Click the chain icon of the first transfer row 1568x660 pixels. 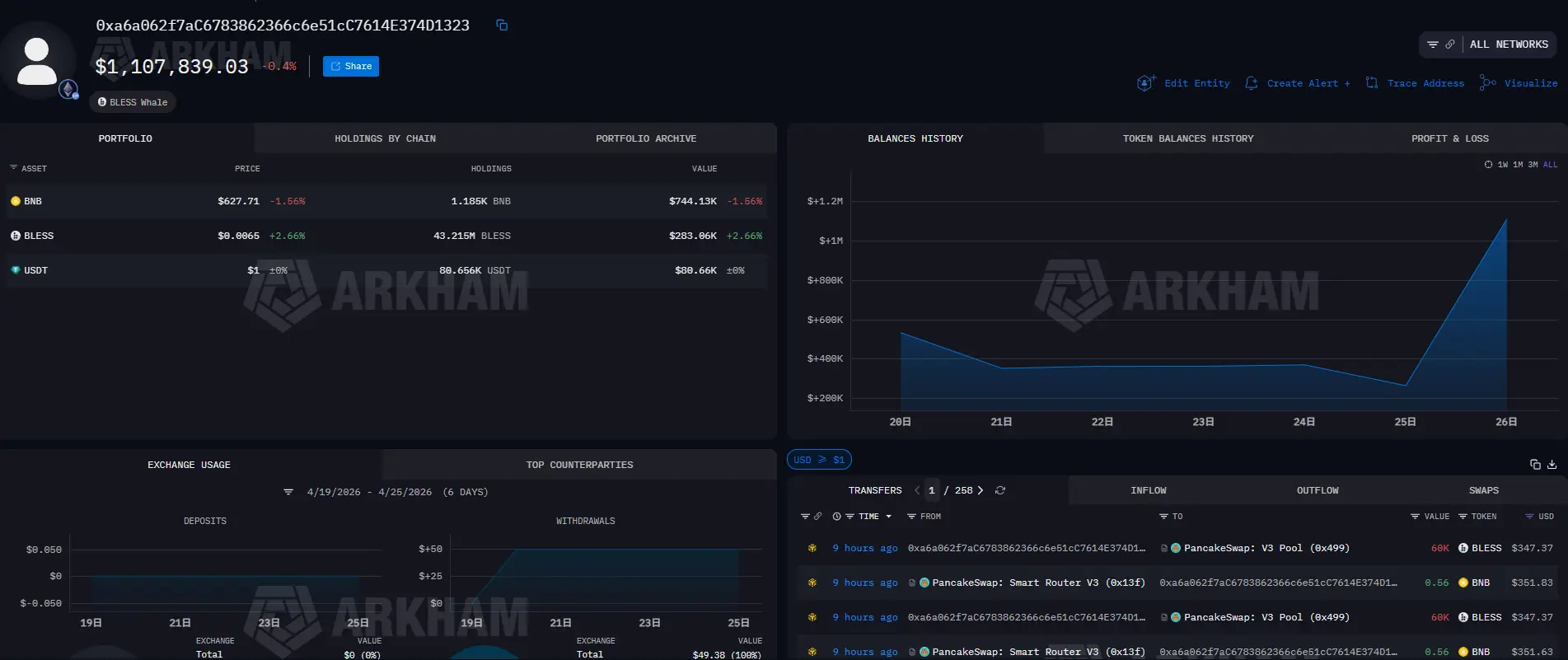pyautogui.click(x=812, y=548)
